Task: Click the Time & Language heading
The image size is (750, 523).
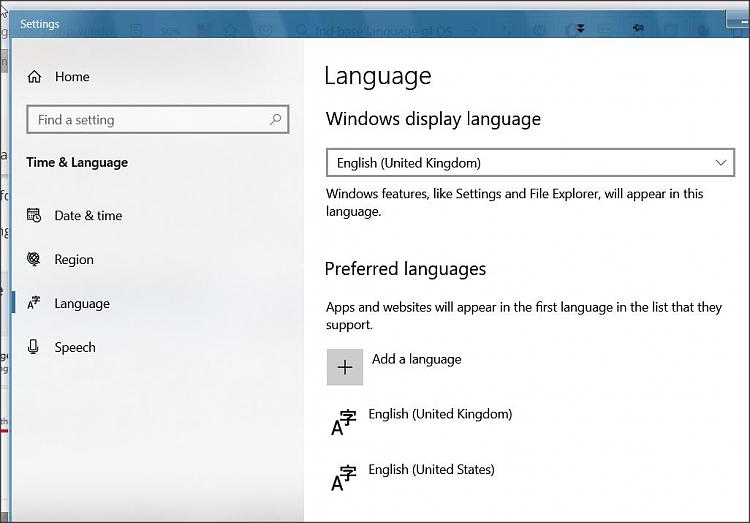Action: (x=77, y=163)
